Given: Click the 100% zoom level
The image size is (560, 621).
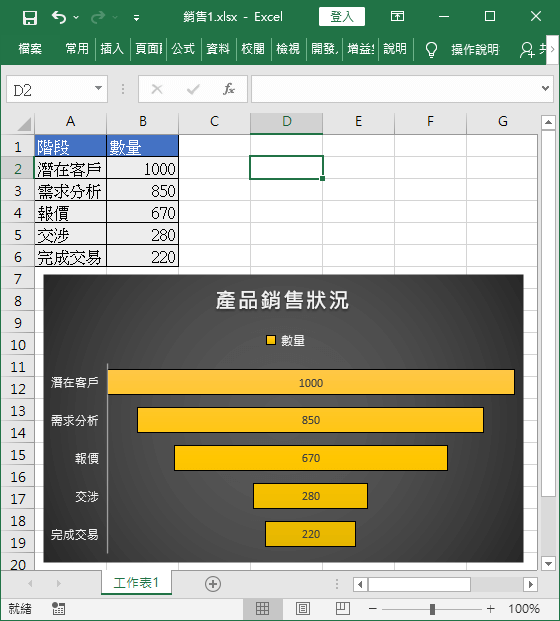Looking at the screenshot, I should (x=524, y=608).
